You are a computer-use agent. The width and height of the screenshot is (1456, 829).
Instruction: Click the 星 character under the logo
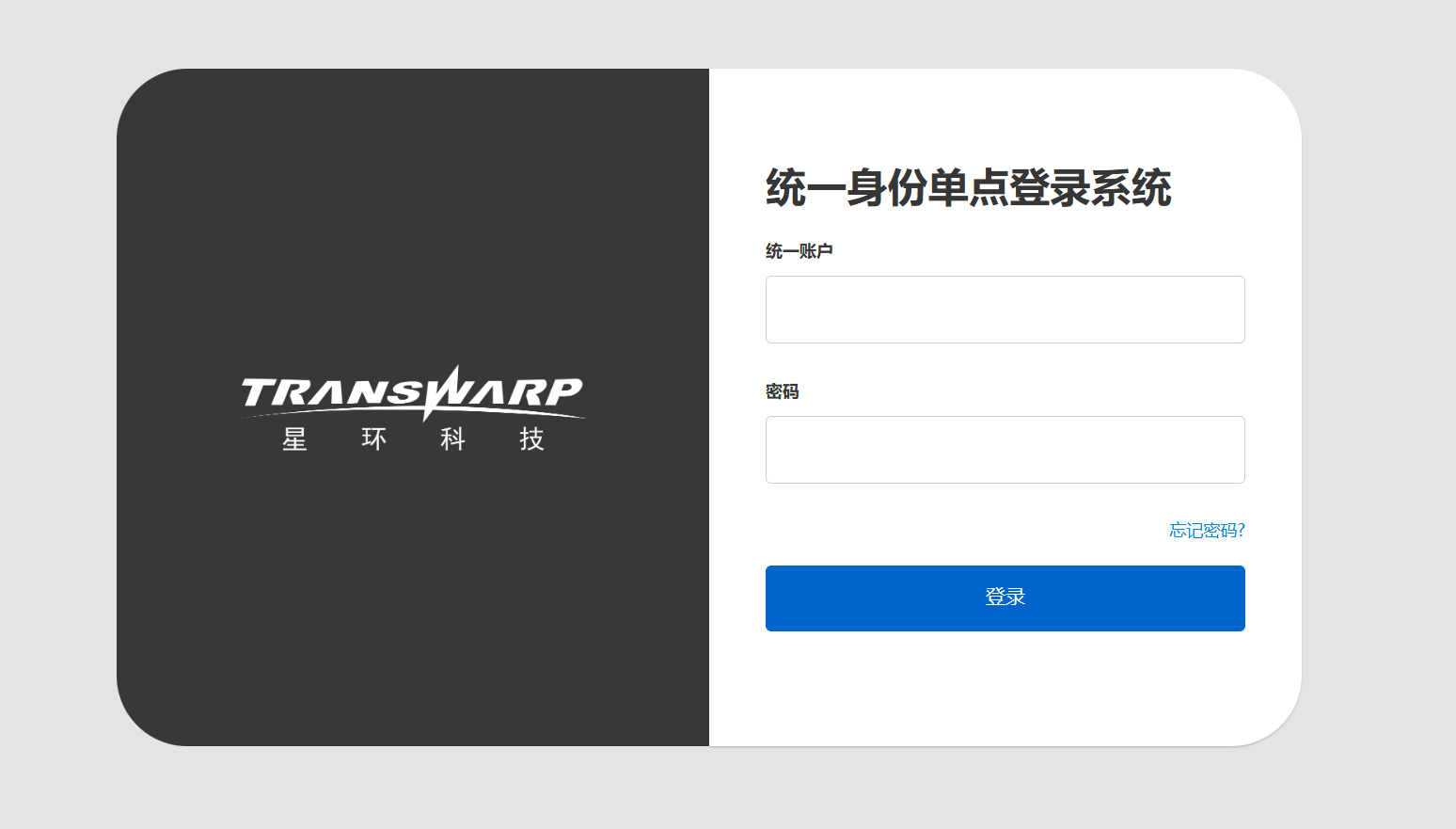coord(294,439)
